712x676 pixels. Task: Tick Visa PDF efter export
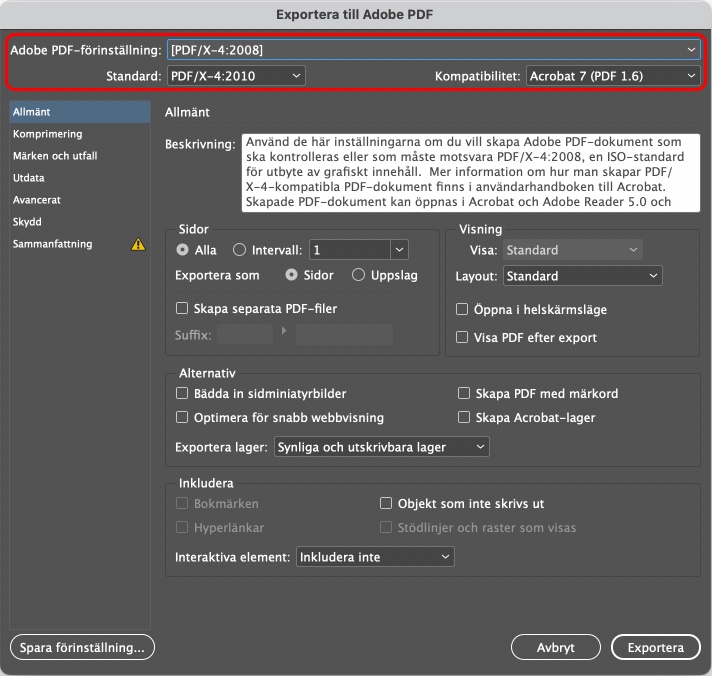[x=462, y=338]
